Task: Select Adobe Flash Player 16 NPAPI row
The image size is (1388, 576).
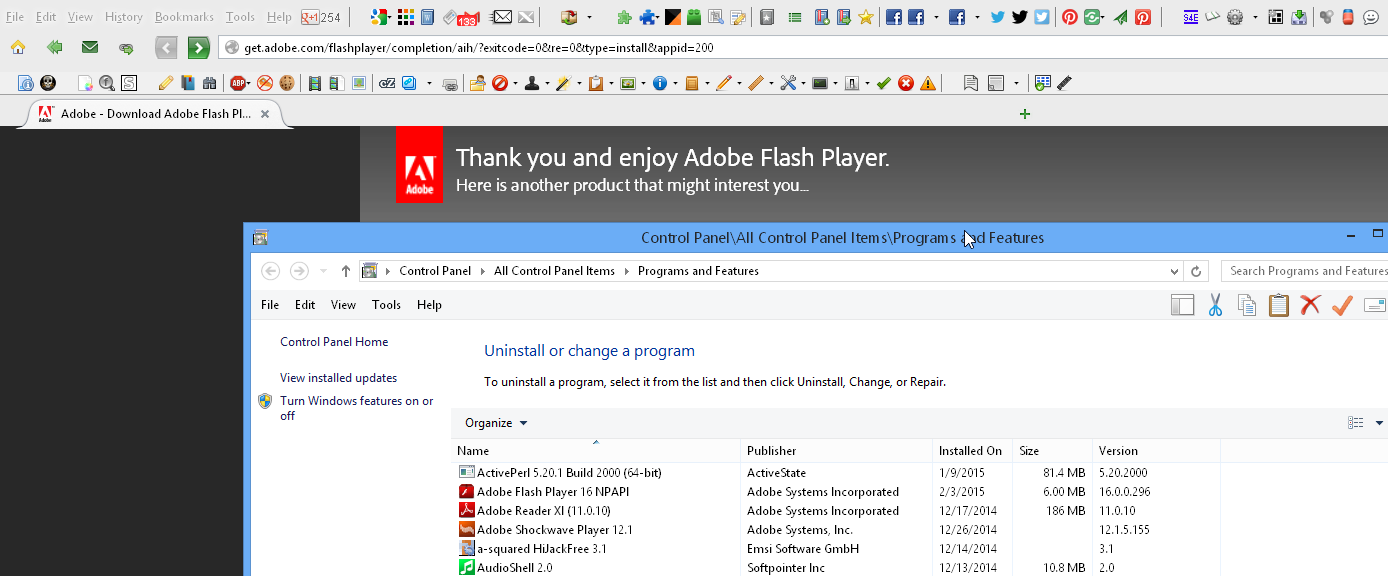Action: (x=837, y=492)
